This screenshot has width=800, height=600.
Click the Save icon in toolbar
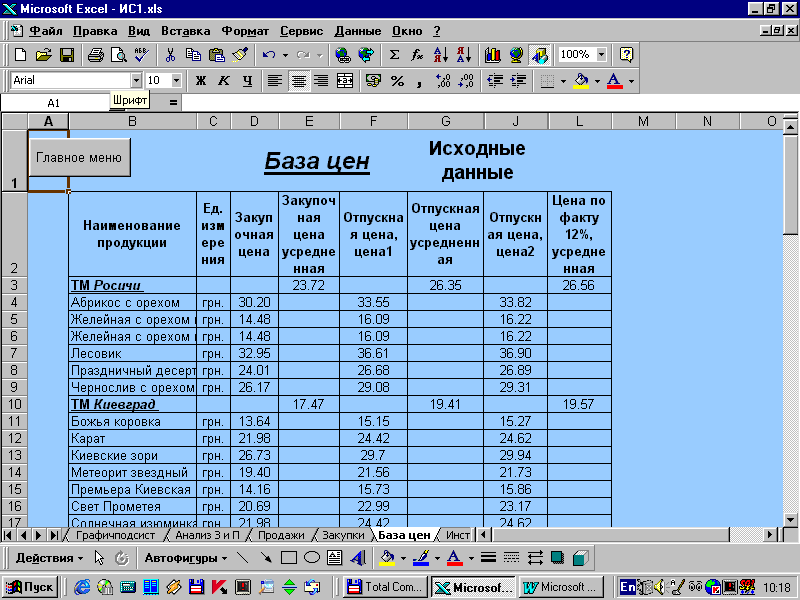click(67, 55)
